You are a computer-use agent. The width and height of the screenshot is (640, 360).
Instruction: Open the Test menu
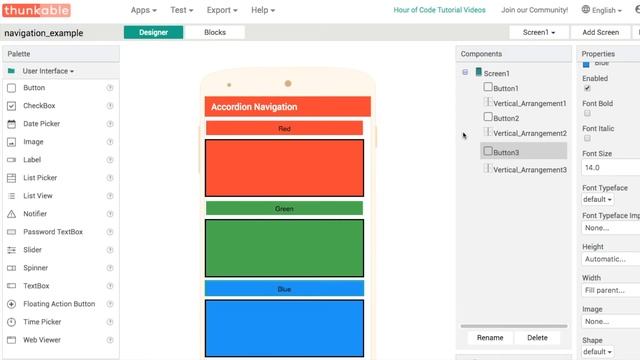click(182, 10)
